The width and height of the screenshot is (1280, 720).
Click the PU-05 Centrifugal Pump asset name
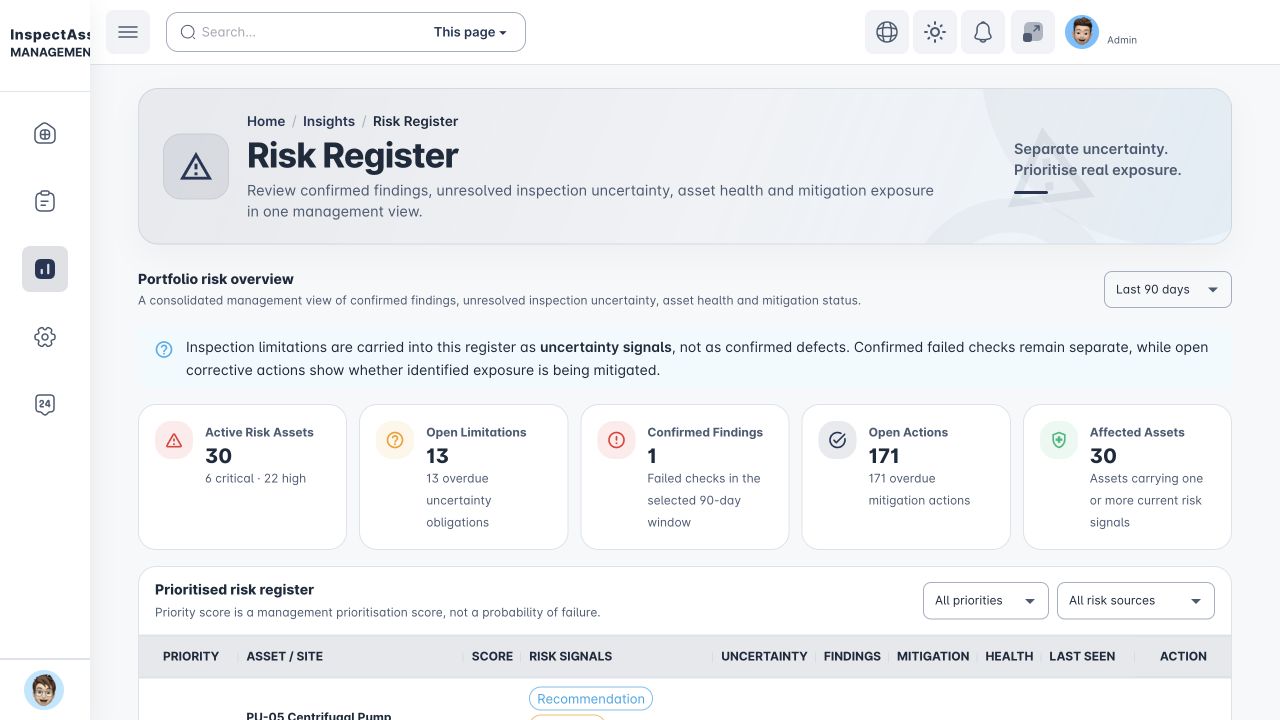[x=319, y=716]
